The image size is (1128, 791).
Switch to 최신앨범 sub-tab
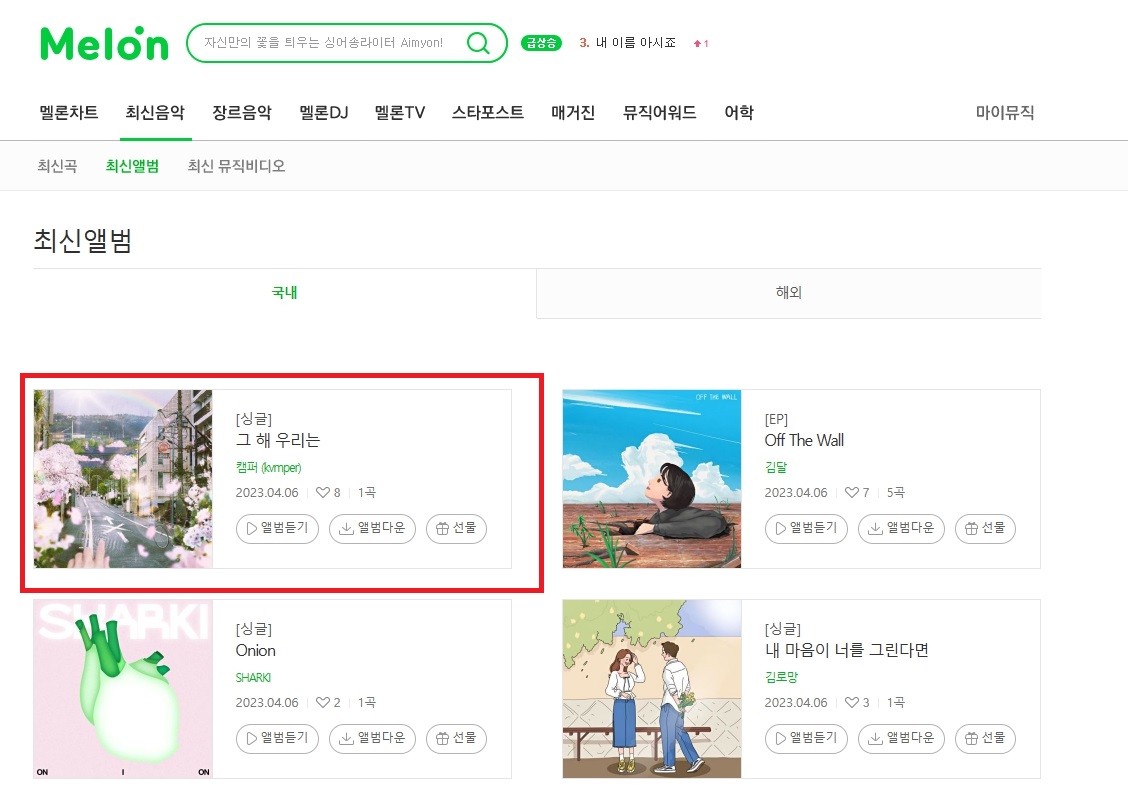pos(132,166)
